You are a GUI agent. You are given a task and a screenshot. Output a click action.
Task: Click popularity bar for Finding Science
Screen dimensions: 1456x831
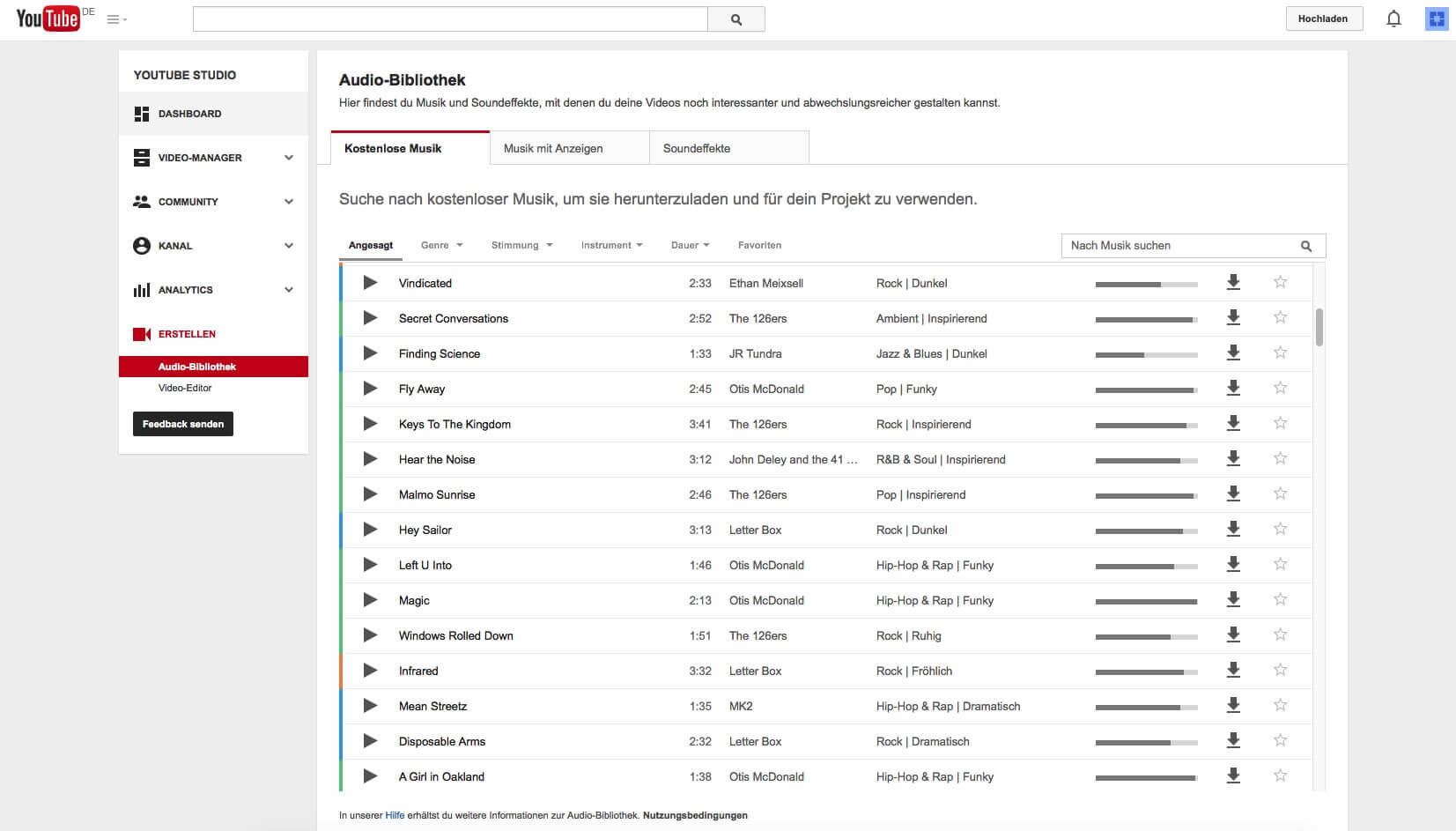click(1146, 355)
